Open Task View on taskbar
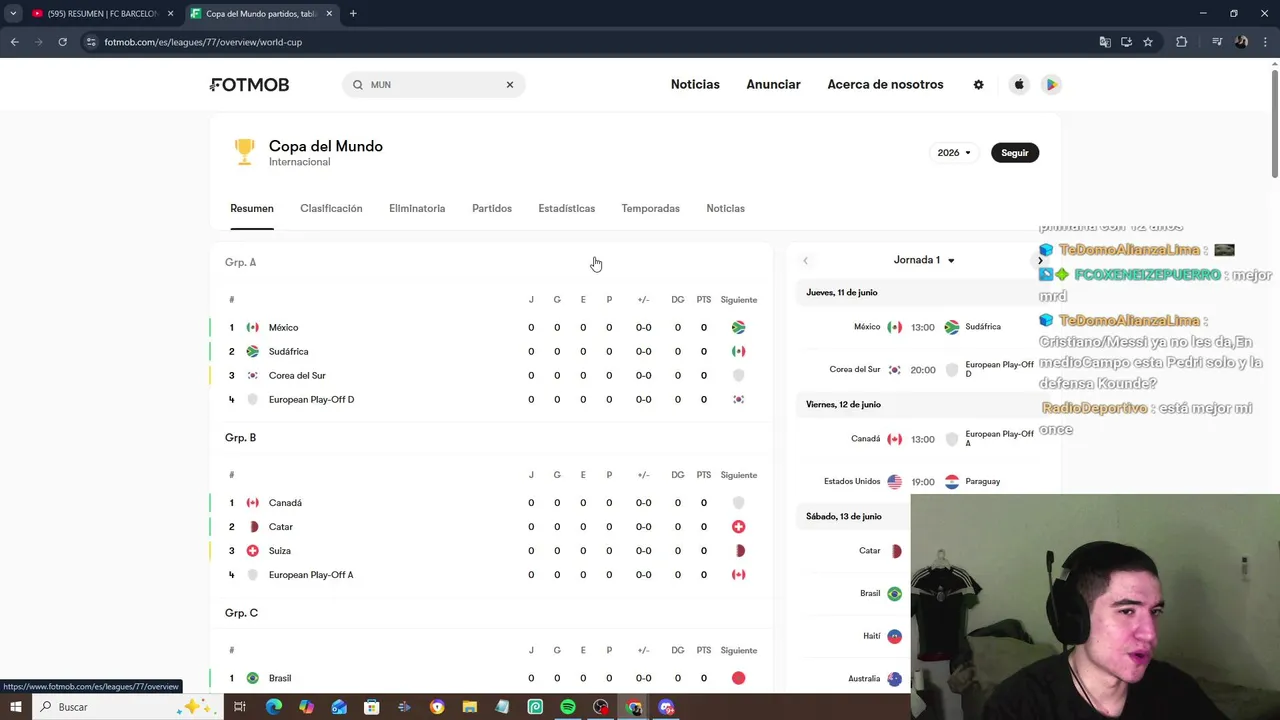Viewport: 1280px width, 720px height. click(240, 707)
